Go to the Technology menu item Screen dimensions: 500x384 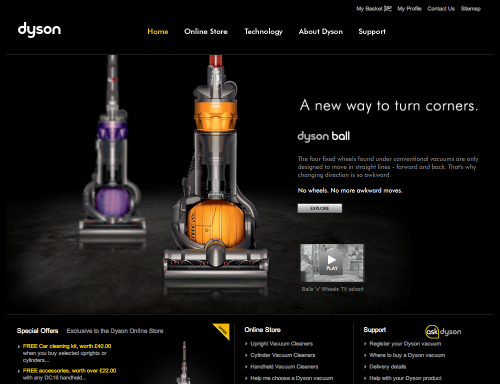click(263, 32)
